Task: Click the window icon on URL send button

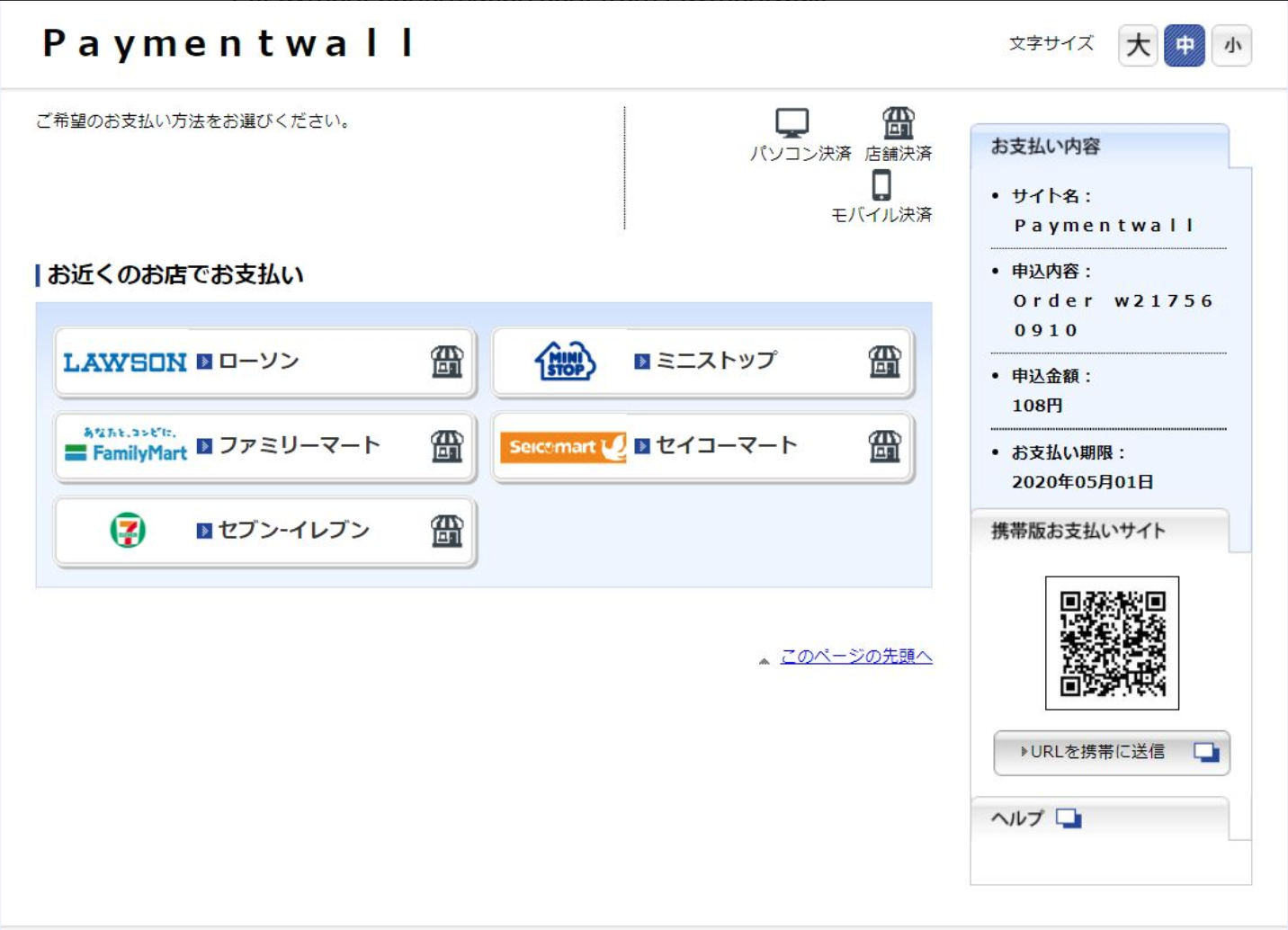Action: [x=1206, y=752]
